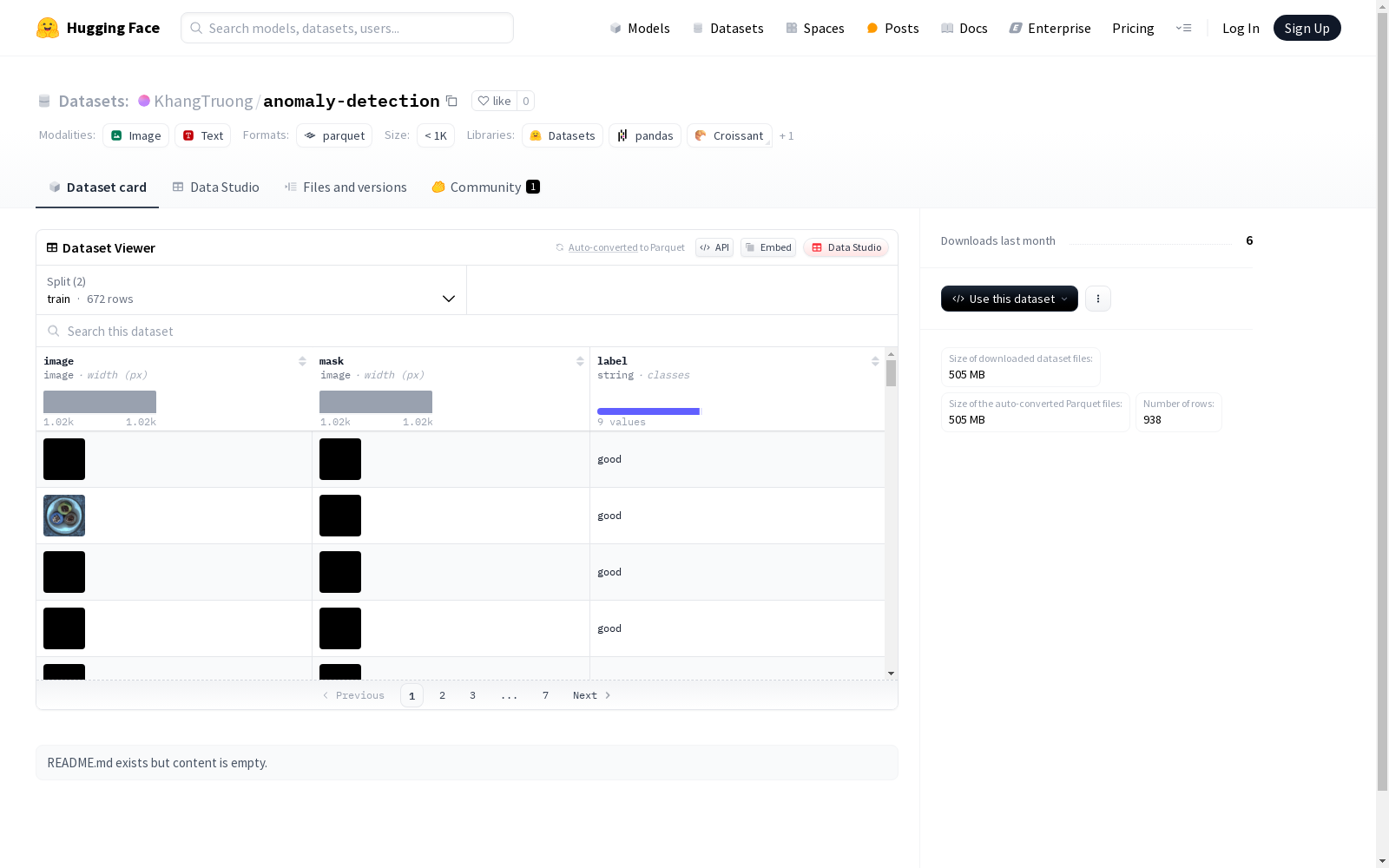Click the < 1K size tag

pyautogui.click(x=436, y=135)
